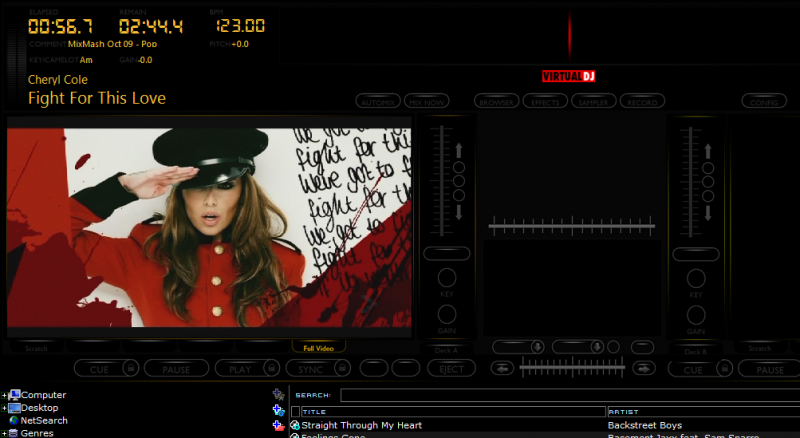800x438 pixels.
Task: Click the lock icon beside Deck A CUE
Action: click(x=131, y=368)
